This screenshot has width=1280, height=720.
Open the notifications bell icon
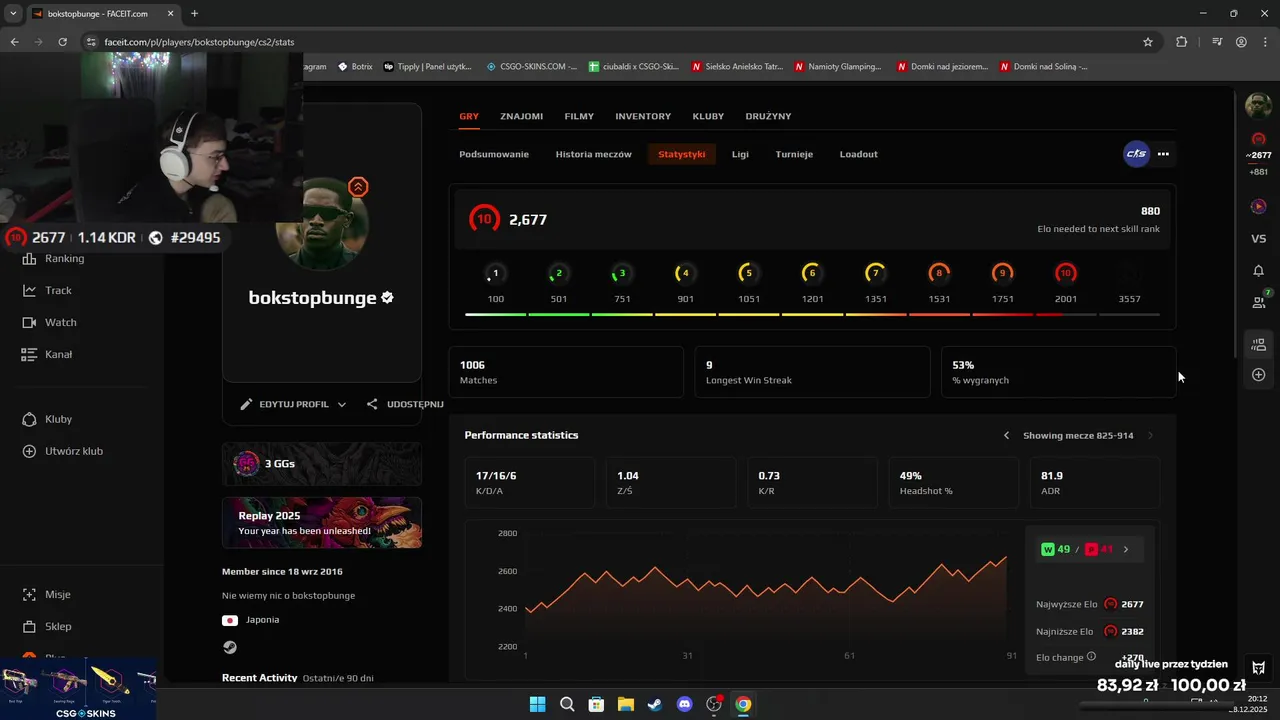[1259, 271]
